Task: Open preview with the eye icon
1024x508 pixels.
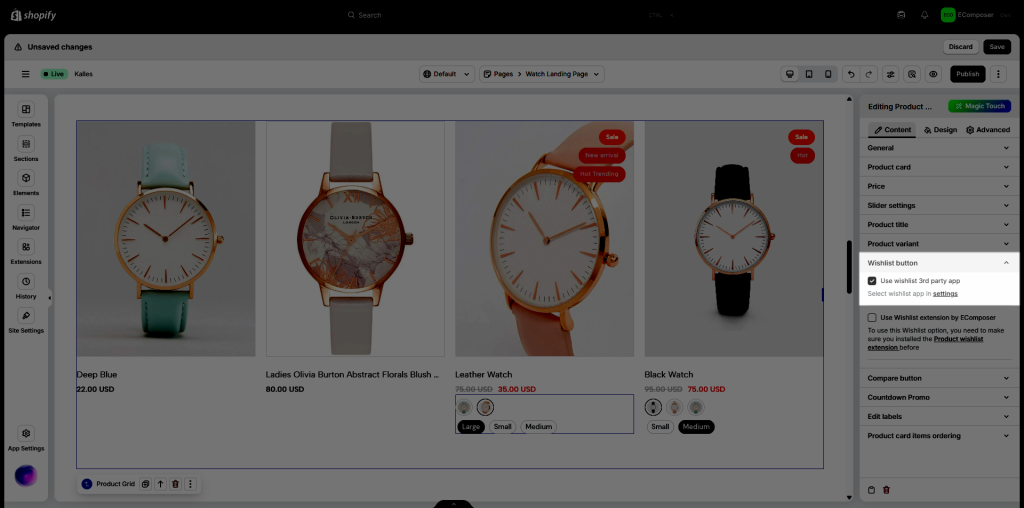Action: (933, 74)
